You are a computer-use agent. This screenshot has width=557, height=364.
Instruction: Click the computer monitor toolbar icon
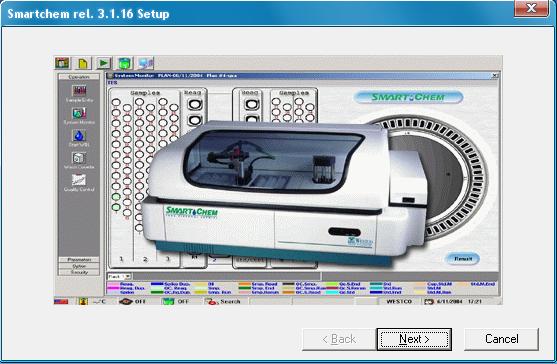[x=145, y=63]
